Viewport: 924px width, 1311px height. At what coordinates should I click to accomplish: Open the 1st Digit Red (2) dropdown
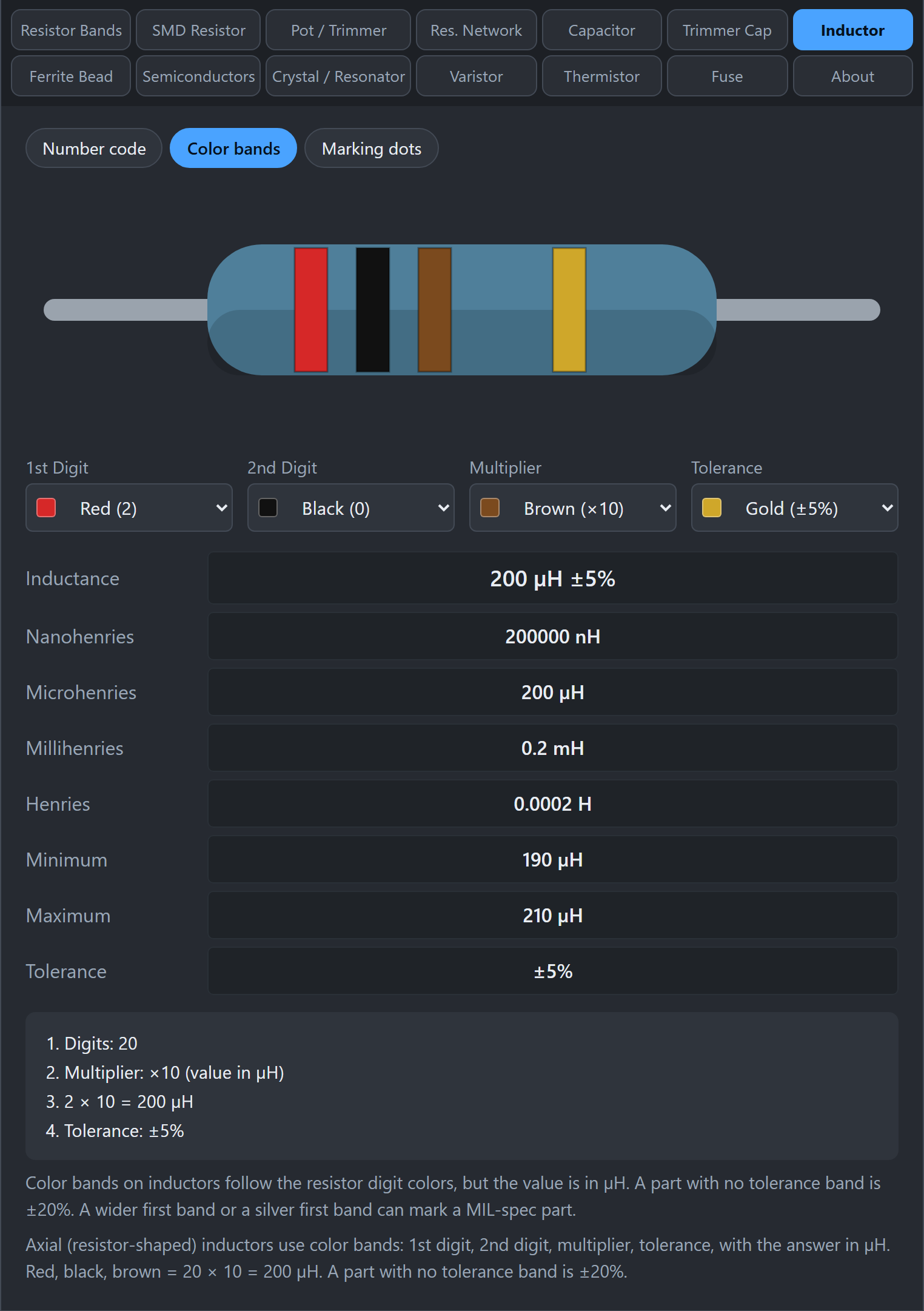tap(129, 508)
